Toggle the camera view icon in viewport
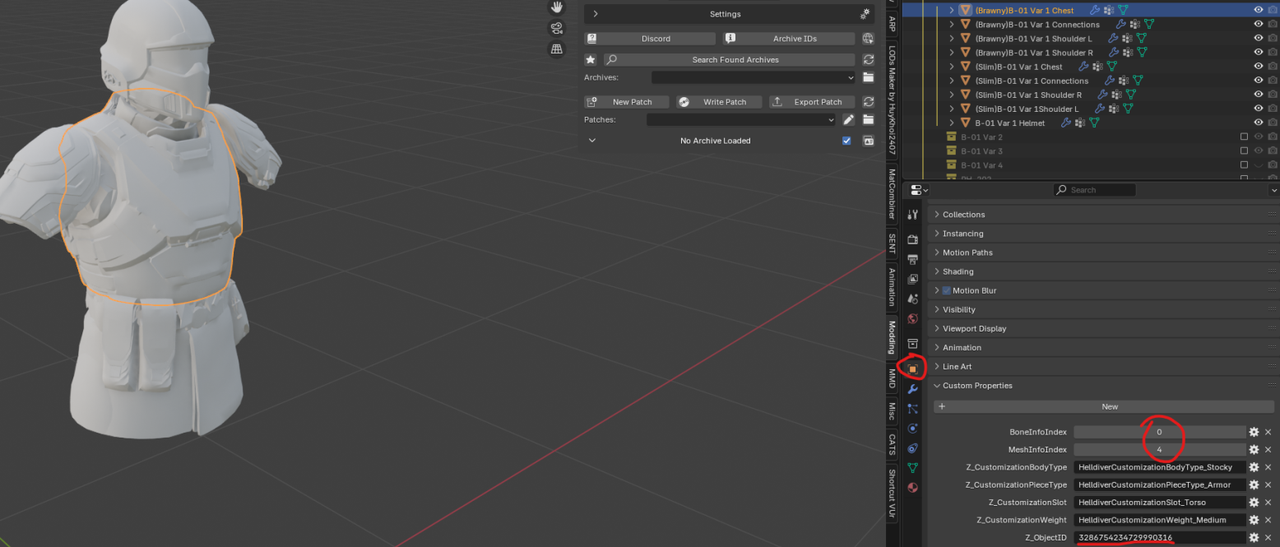This screenshot has width=1280, height=547. (557, 28)
